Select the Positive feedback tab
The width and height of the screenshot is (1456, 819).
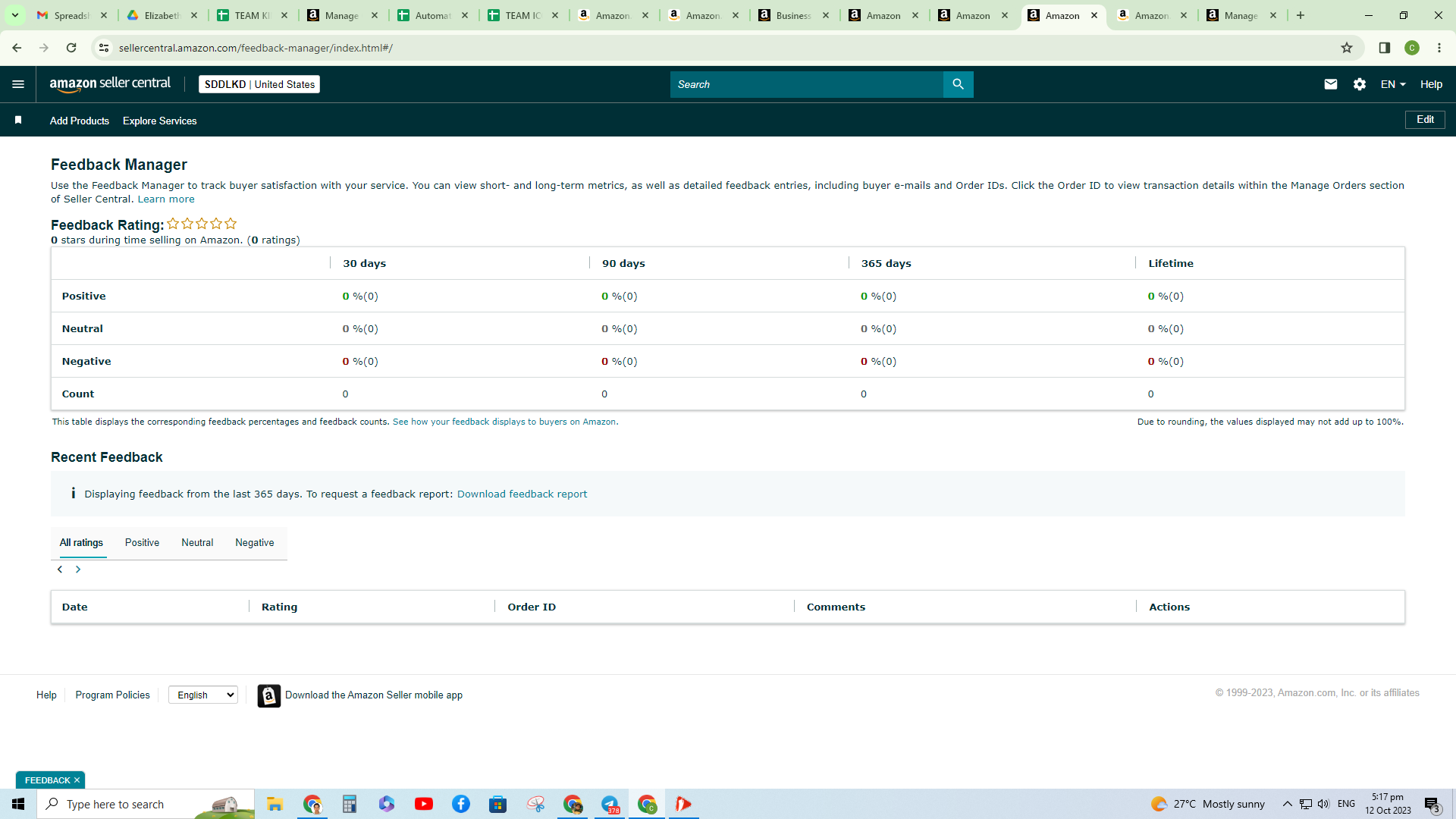click(142, 543)
